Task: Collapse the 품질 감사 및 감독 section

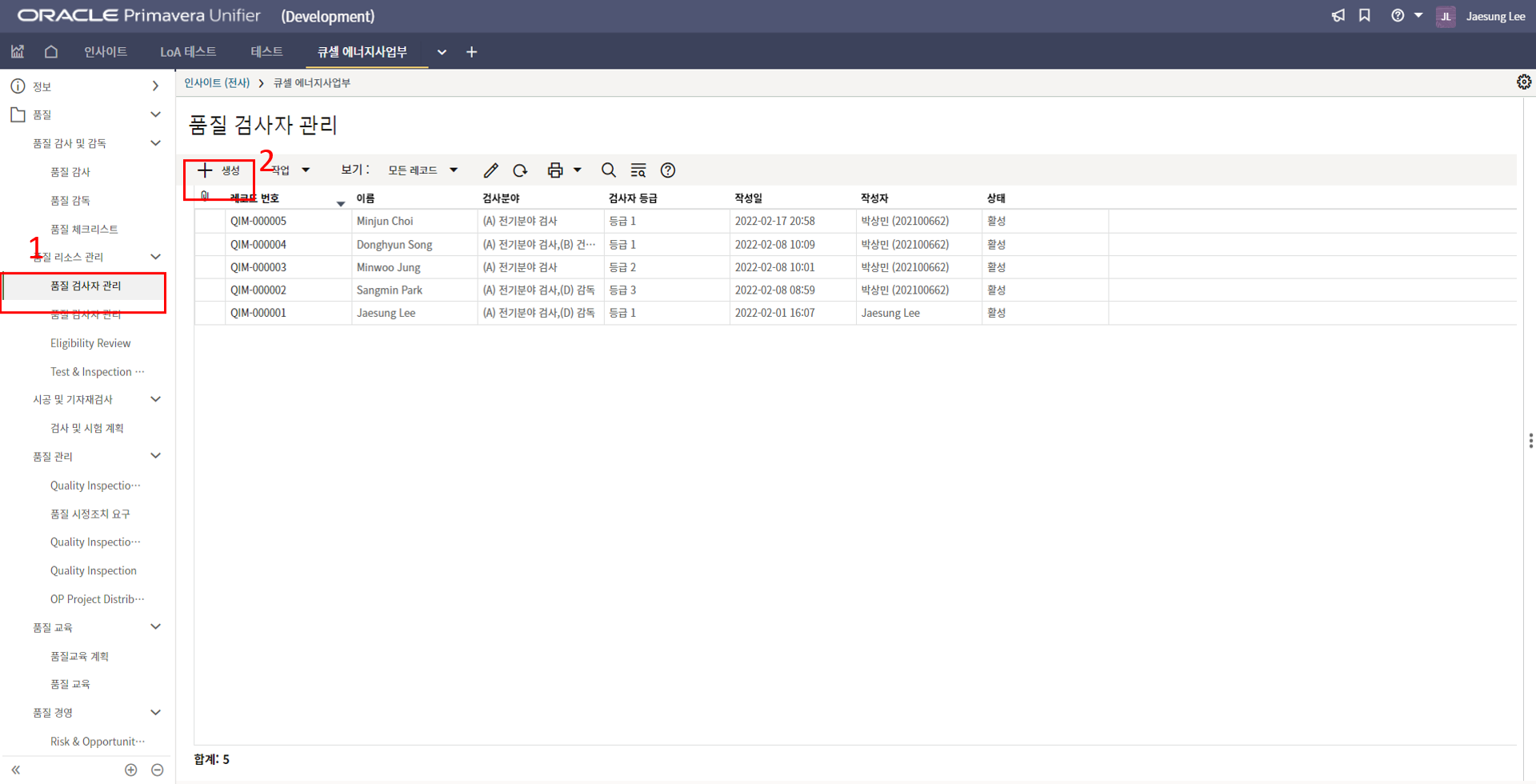Action: point(155,143)
